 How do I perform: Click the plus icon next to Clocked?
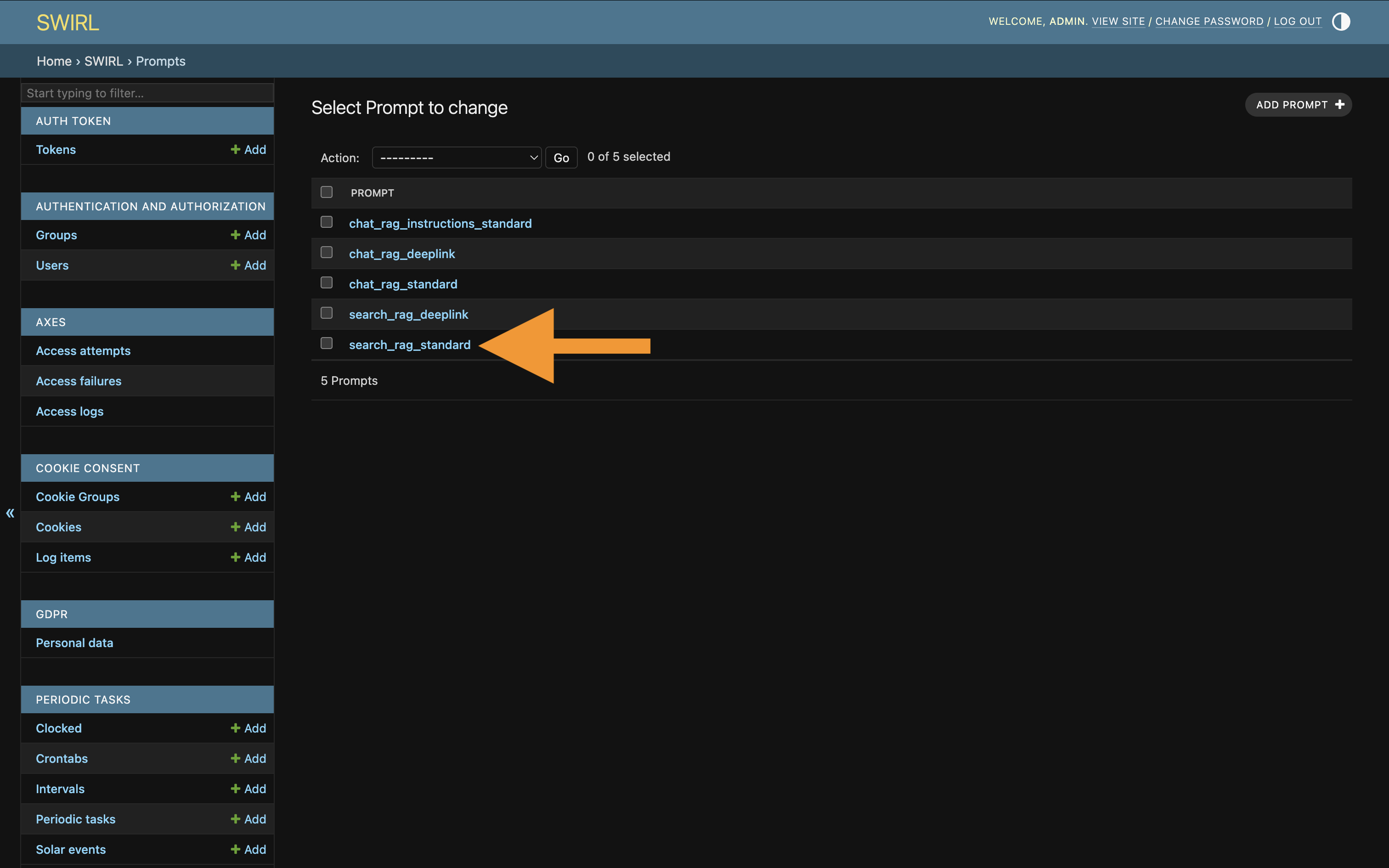237,728
